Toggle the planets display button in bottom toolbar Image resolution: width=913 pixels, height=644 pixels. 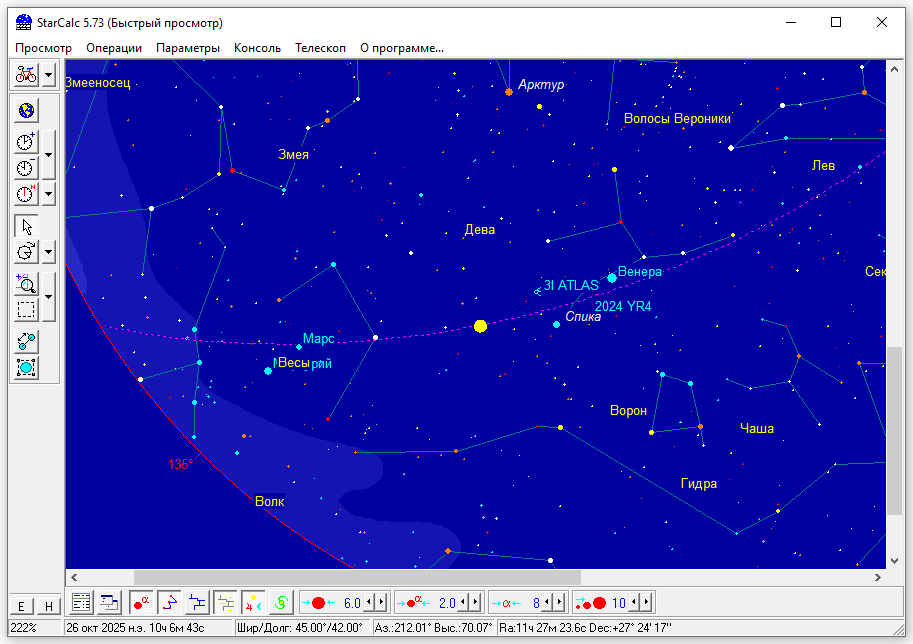click(254, 603)
